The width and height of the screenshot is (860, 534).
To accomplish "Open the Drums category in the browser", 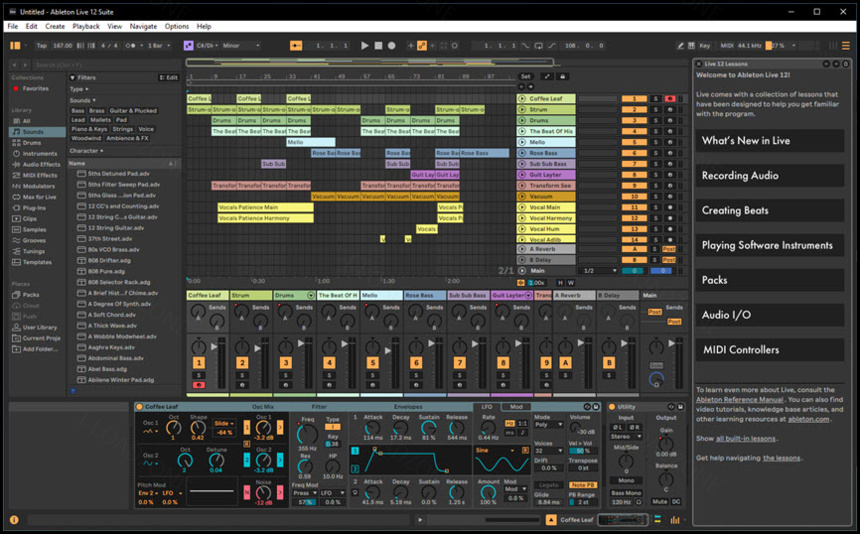I will (32, 143).
